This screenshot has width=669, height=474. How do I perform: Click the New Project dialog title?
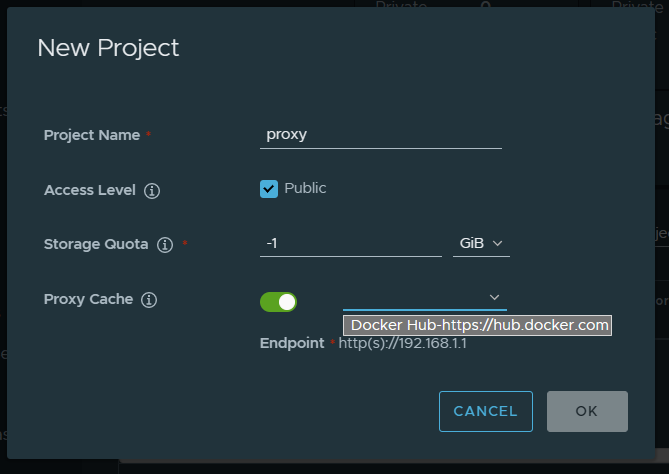(108, 47)
